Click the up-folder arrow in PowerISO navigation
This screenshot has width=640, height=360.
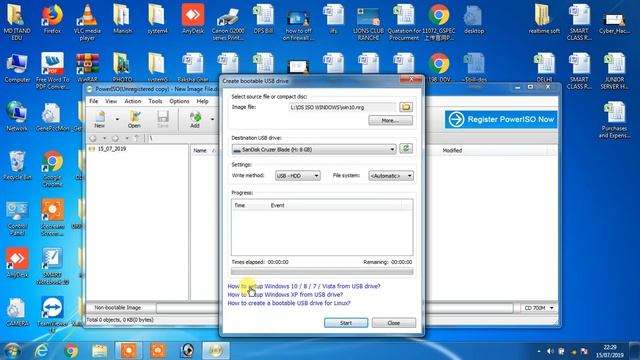[x=137, y=138]
